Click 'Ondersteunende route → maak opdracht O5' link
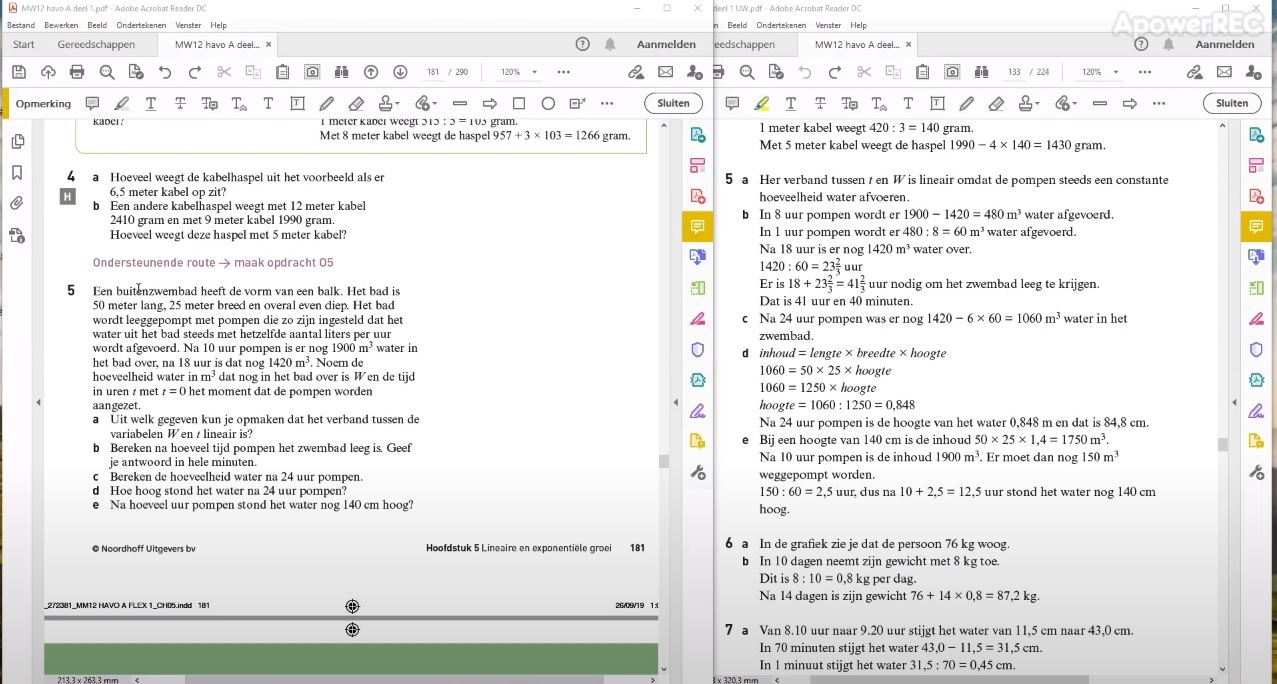The image size is (1277, 684). click(213, 263)
